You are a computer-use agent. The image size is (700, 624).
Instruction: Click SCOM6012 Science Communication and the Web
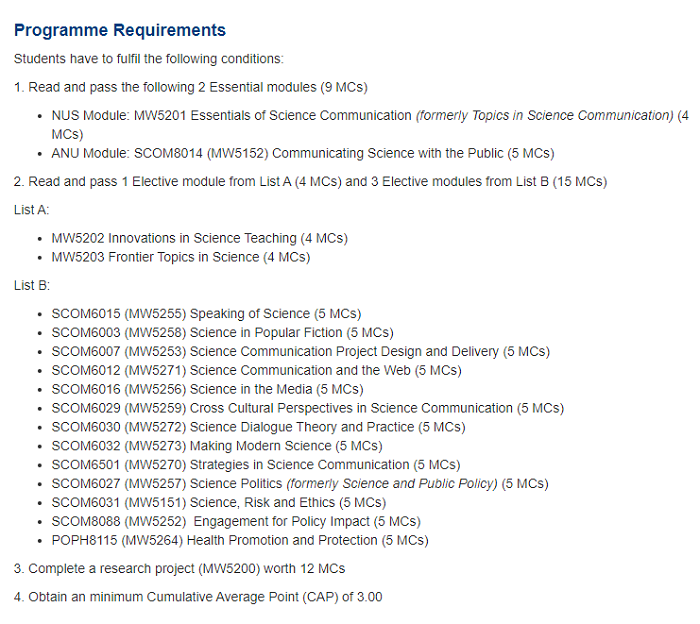click(256, 370)
